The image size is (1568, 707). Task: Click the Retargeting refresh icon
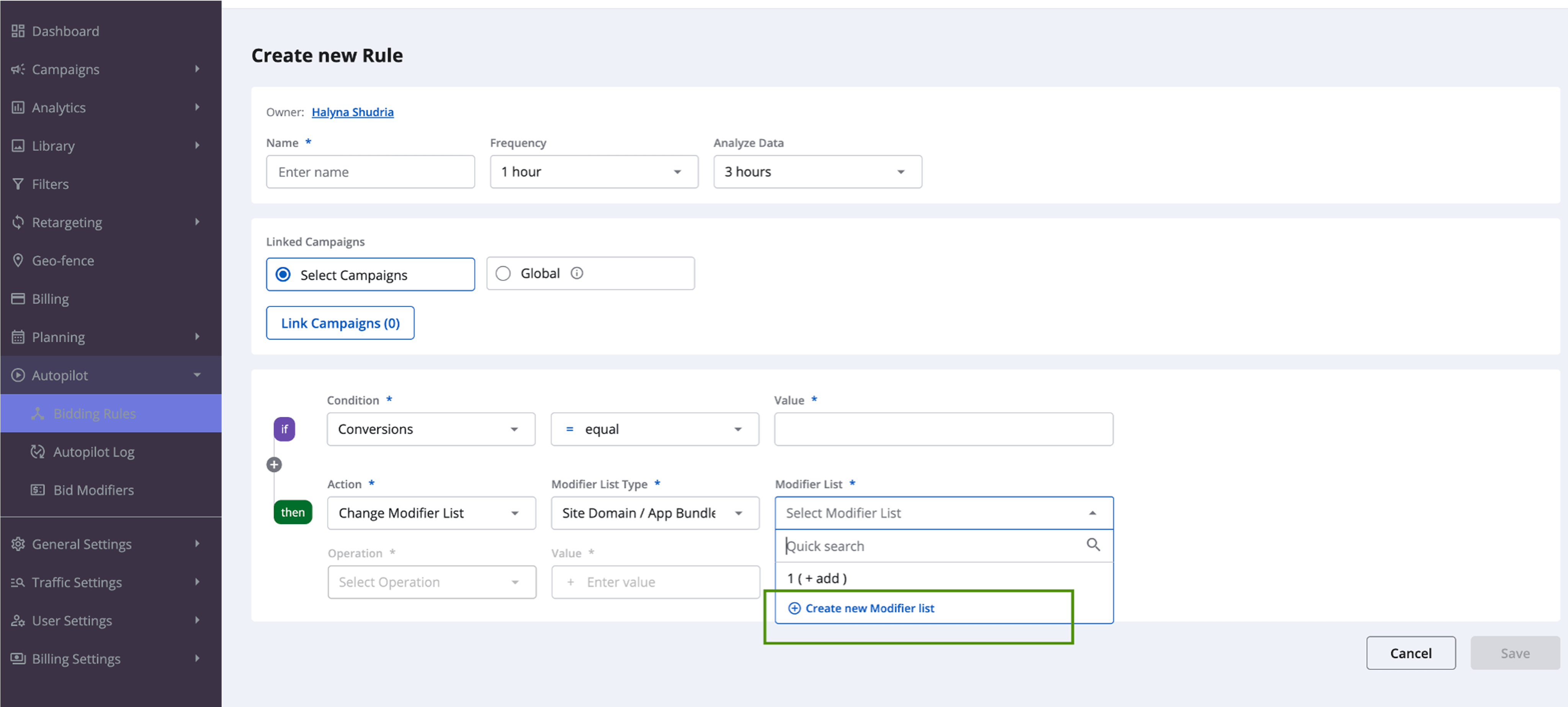(x=18, y=222)
